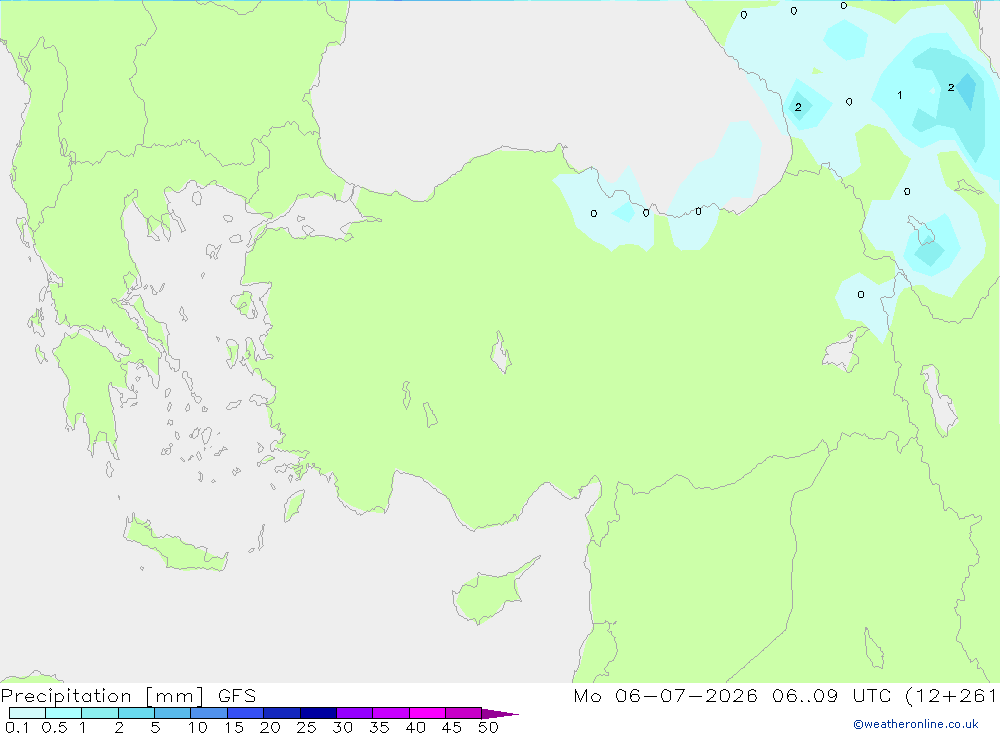Click the '45' legend scale label

coord(452,727)
